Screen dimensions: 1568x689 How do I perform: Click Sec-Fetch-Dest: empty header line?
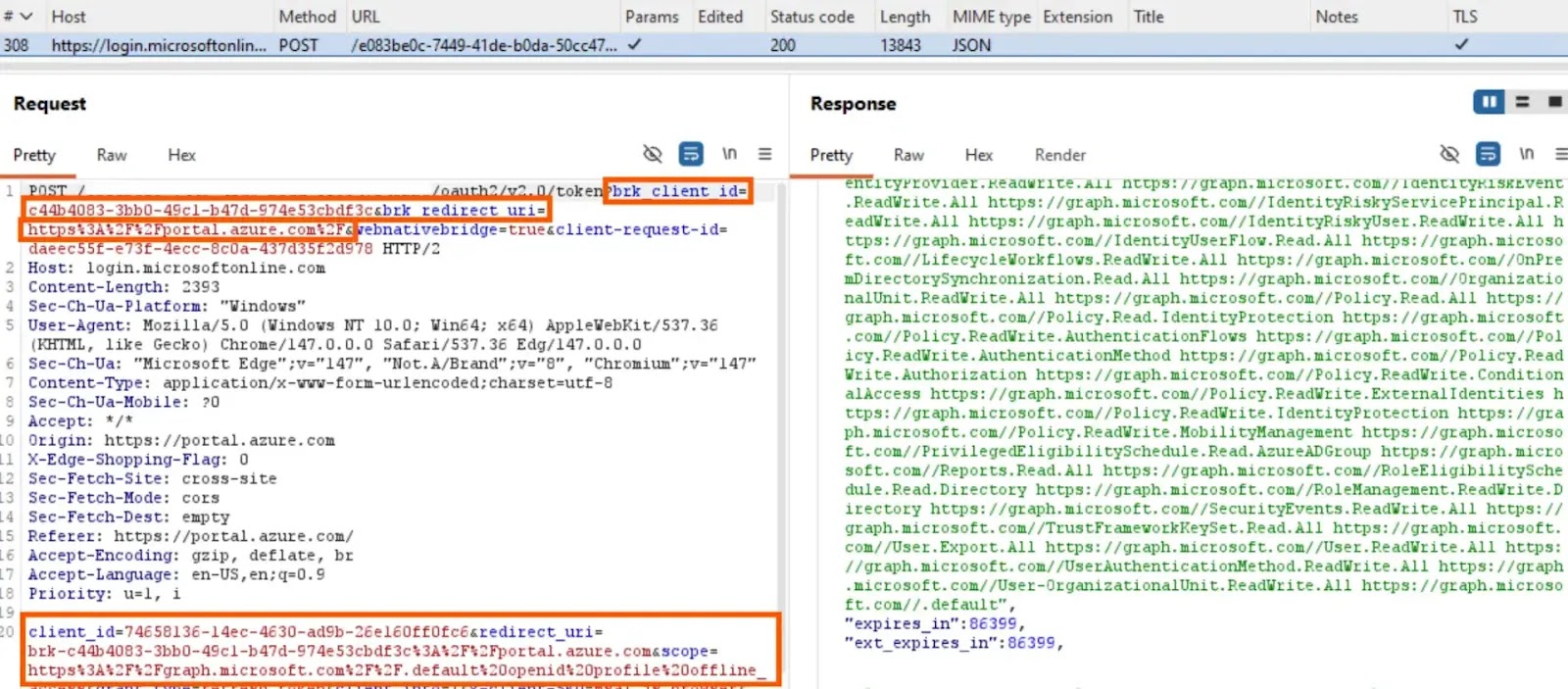tap(128, 517)
